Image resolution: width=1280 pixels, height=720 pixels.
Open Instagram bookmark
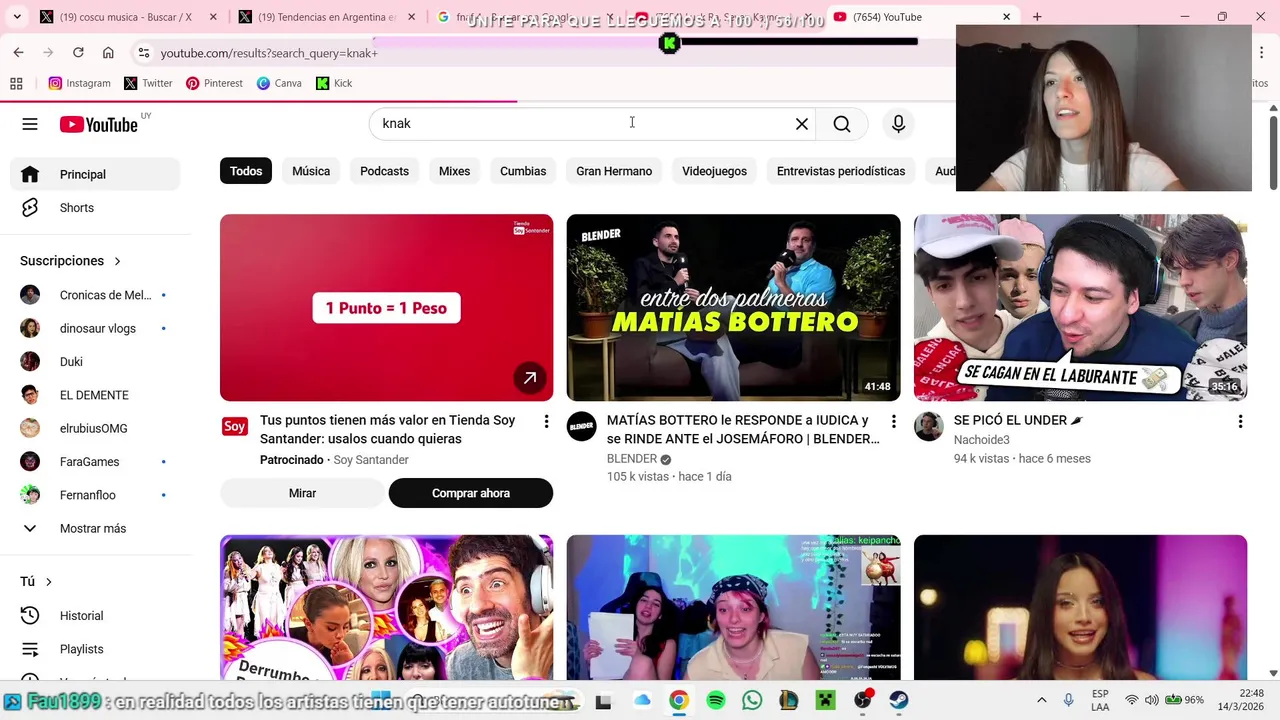79,83
